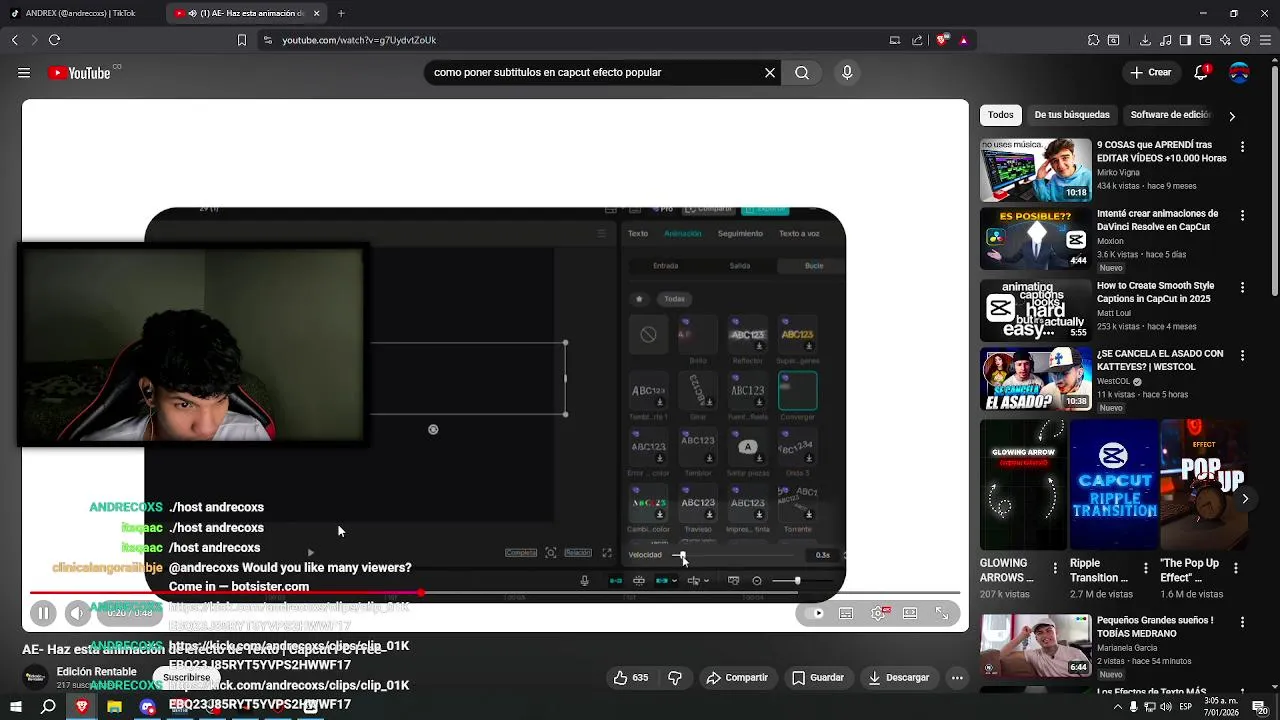Open the Windows Start menu

click(x=16, y=707)
